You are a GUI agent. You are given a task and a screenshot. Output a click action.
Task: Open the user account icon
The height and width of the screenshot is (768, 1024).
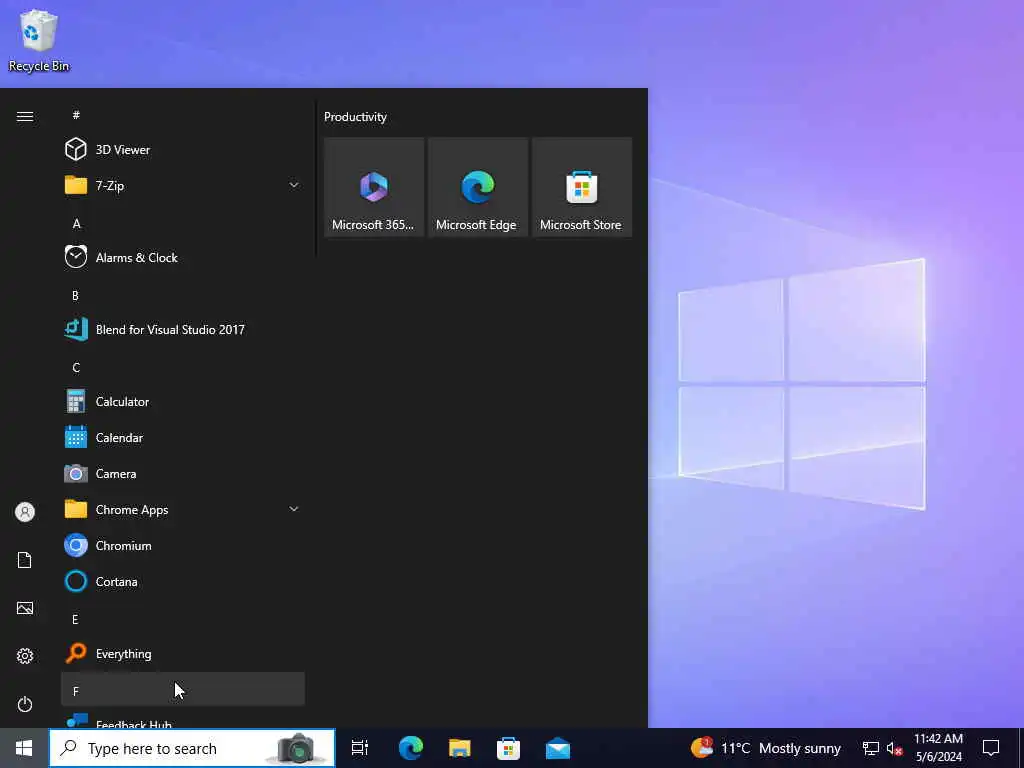pyautogui.click(x=25, y=512)
